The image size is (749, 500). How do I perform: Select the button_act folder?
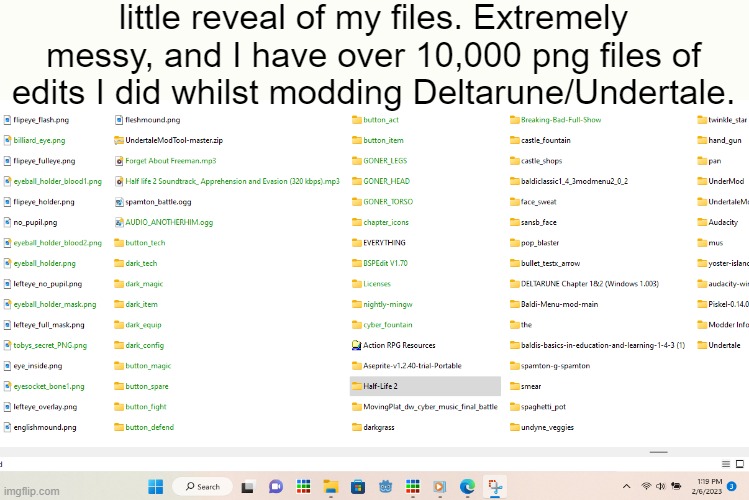375,119
